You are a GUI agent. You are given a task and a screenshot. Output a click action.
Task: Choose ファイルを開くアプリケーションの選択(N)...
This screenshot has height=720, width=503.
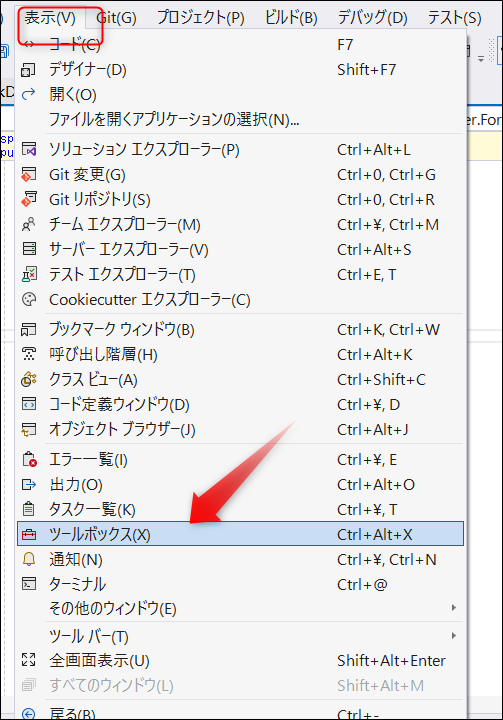[174, 120]
